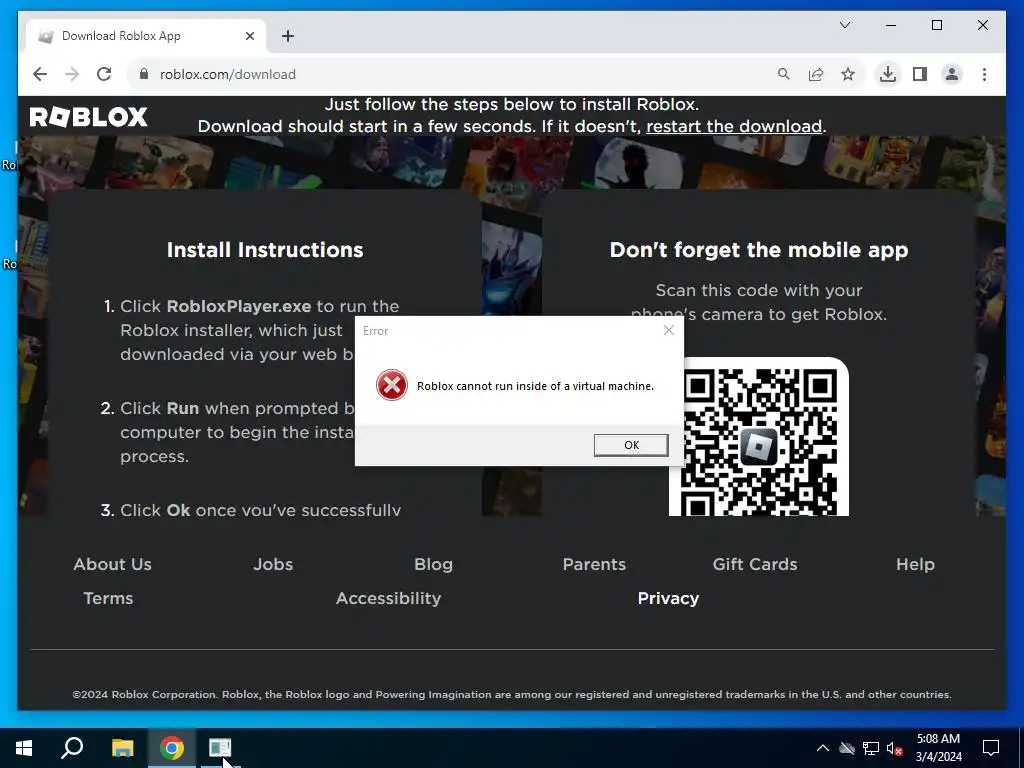Open Chrome downloads tray icon
The width and height of the screenshot is (1024, 768).
[x=888, y=74]
